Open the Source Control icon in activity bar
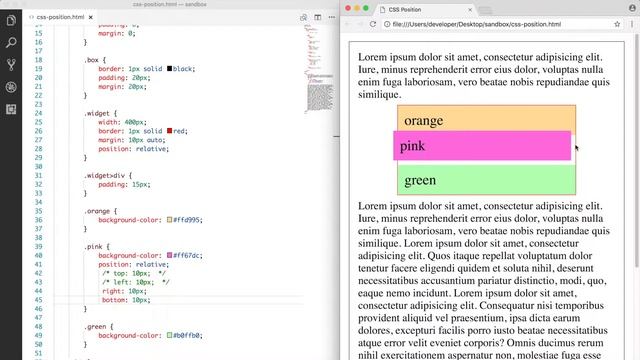Screen dimensions: 640x360 11,64
